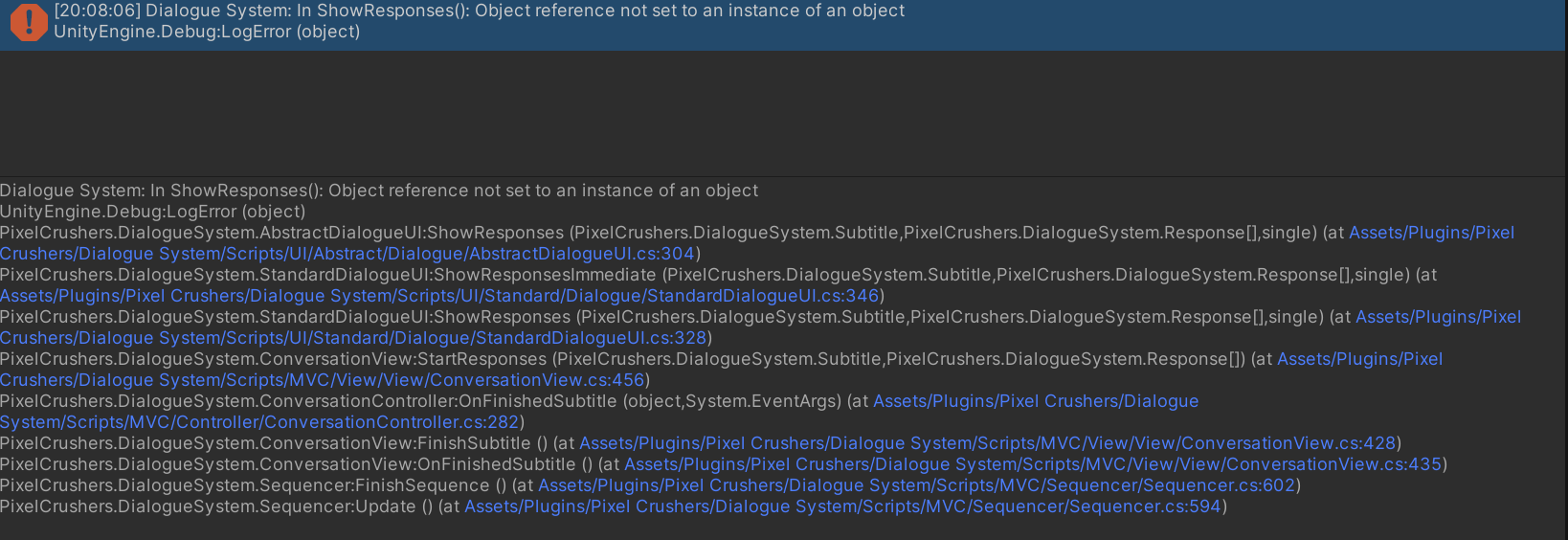This screenshot has height=540, width=1568.
Task: Click the red error icon of log entry
Action: tap(29, 22)
